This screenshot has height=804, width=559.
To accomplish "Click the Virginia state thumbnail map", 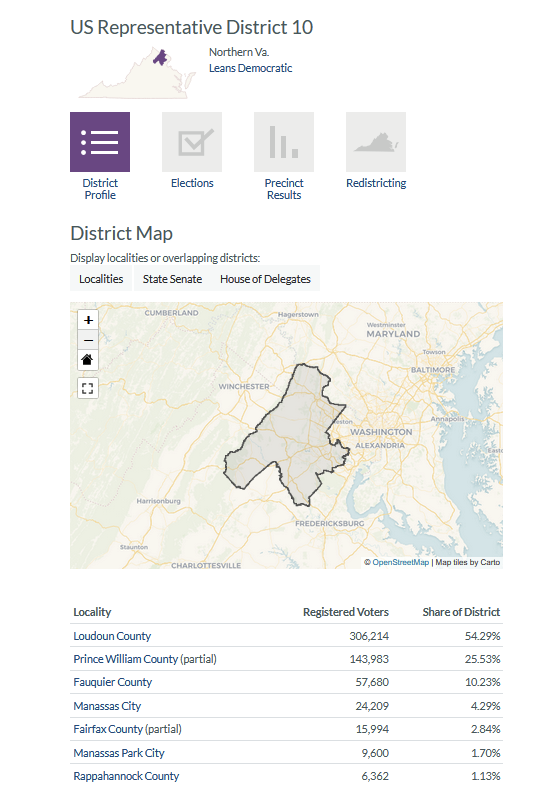I will pos(137,73).
